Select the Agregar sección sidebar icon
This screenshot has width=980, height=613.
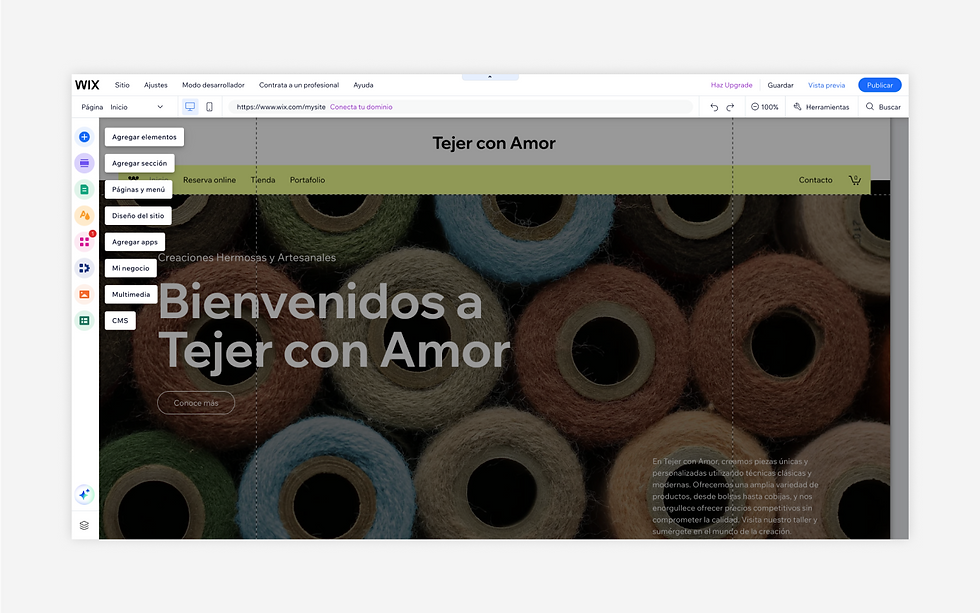point(84,162)
